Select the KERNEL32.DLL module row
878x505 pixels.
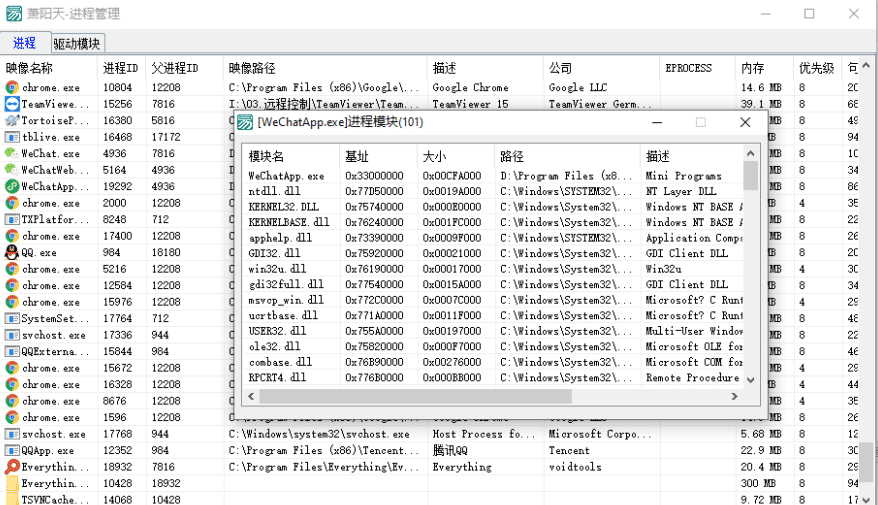[x=493, y=207]
